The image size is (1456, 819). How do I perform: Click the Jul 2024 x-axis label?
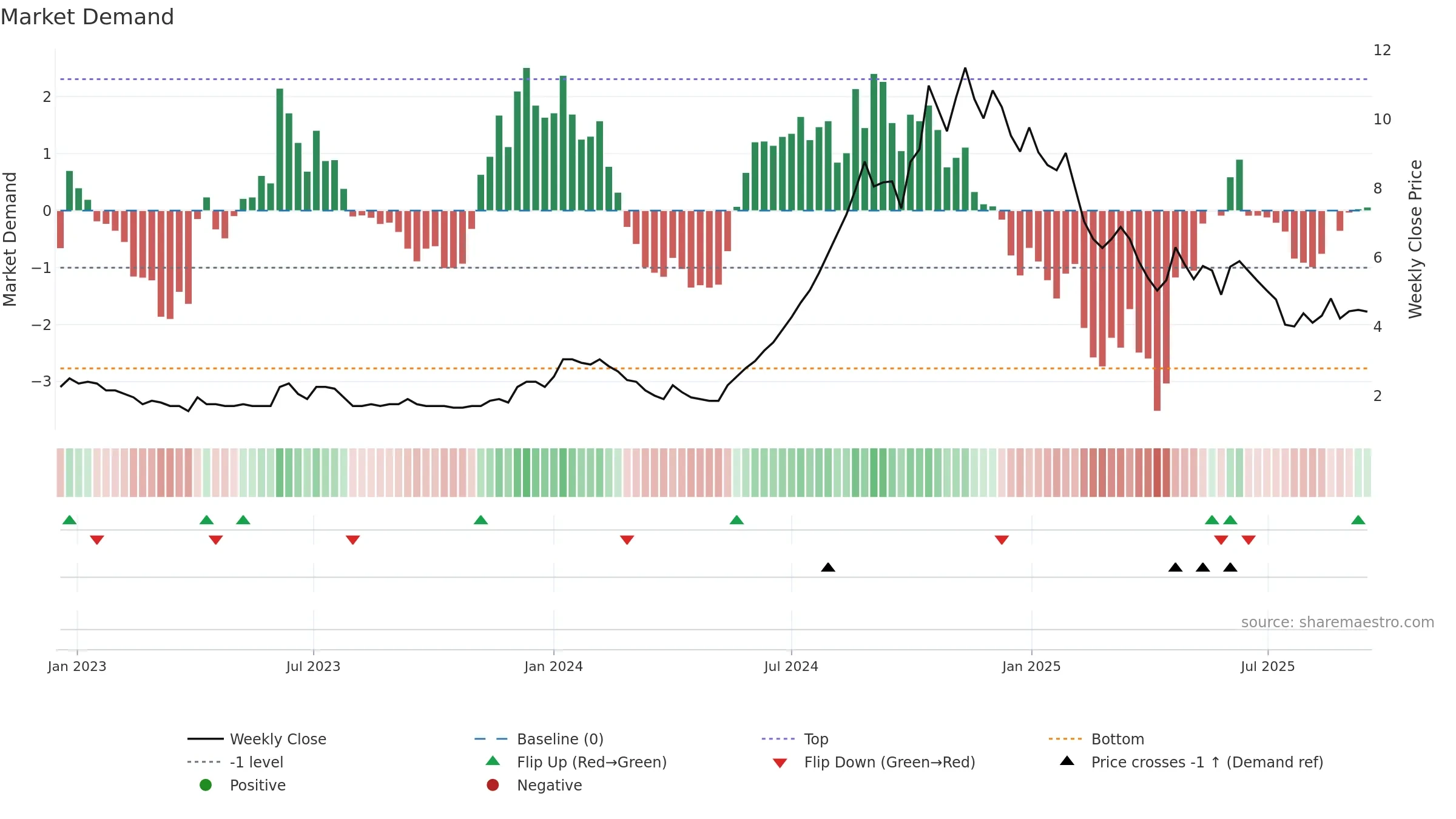[x=791, y=666]
